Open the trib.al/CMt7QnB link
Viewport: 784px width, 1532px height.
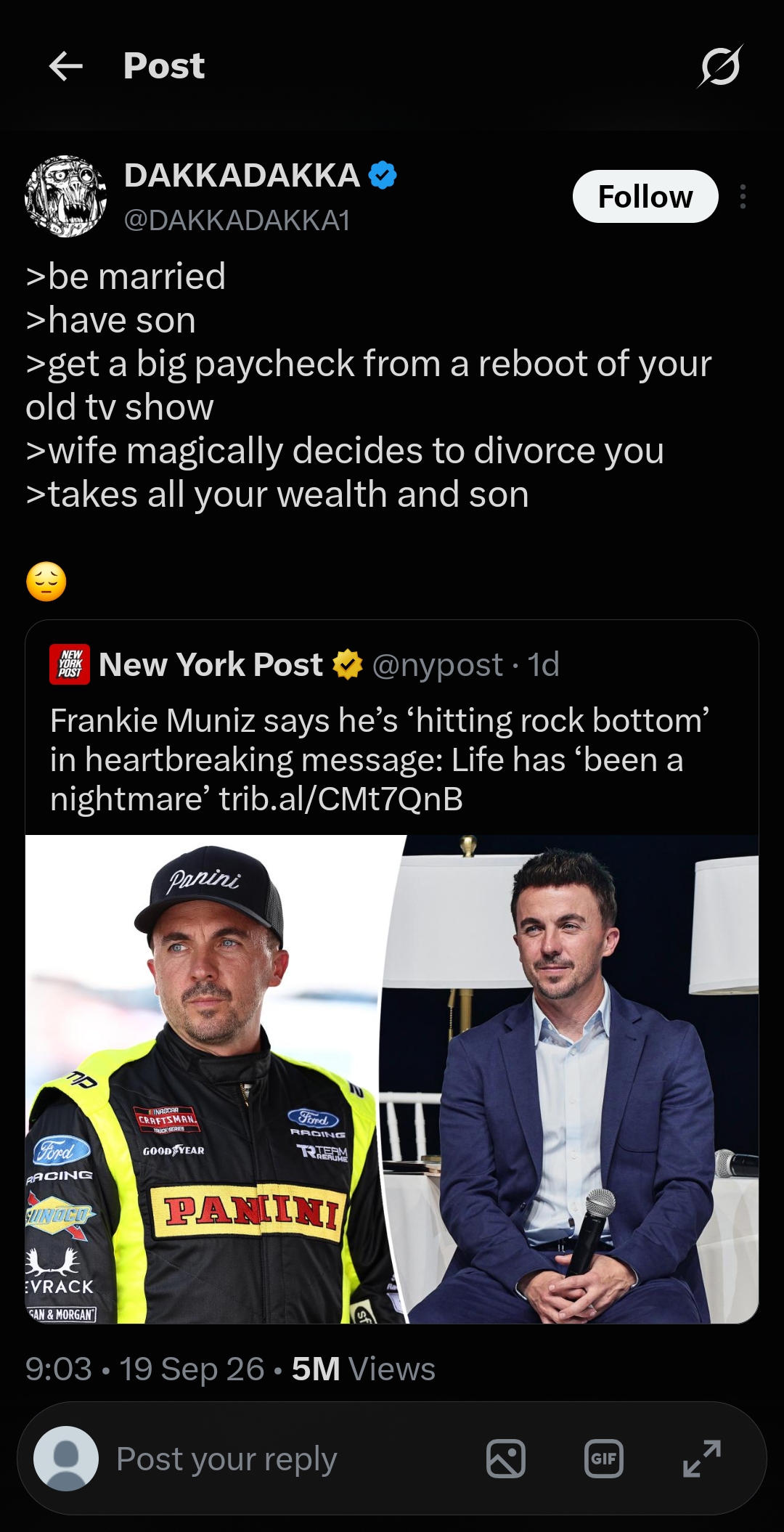340,799
